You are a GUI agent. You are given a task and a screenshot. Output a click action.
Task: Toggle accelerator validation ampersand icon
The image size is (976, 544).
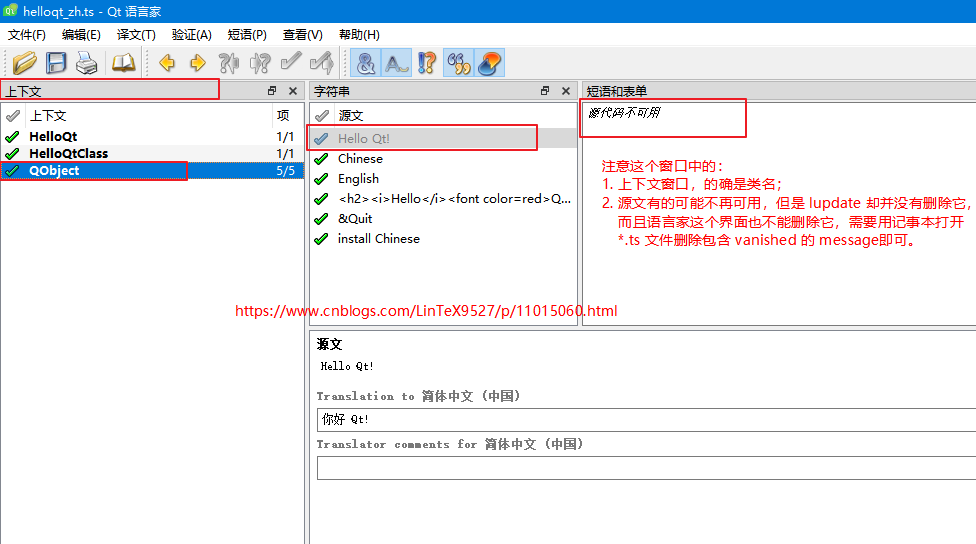[365, 63]
